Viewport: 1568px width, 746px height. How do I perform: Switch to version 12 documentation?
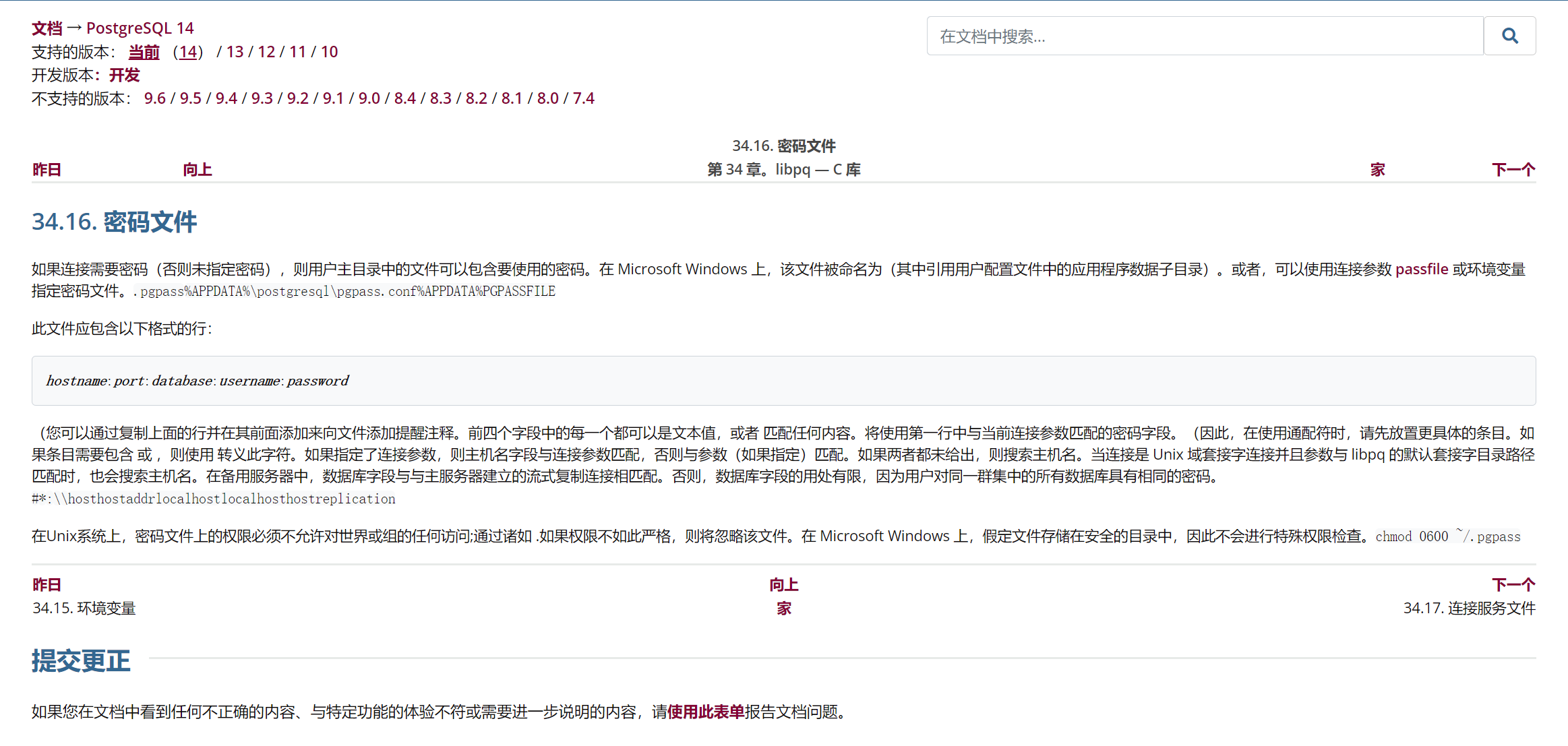click(x=266, y=52)
